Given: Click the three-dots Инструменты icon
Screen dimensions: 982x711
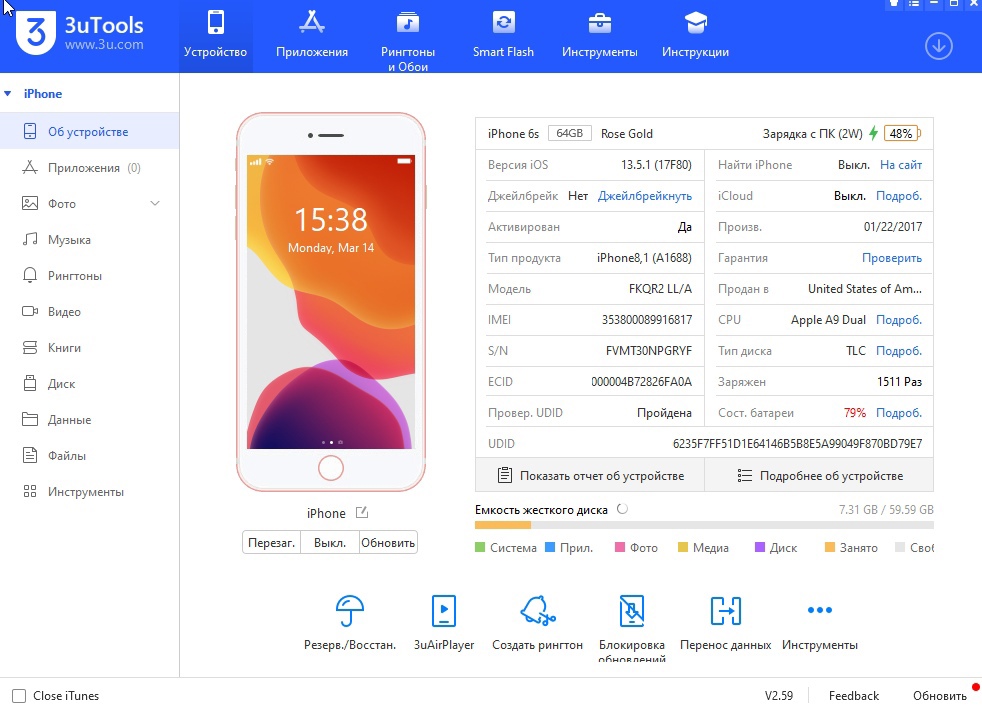Looking at the screenshot, I should coord(819,610).
